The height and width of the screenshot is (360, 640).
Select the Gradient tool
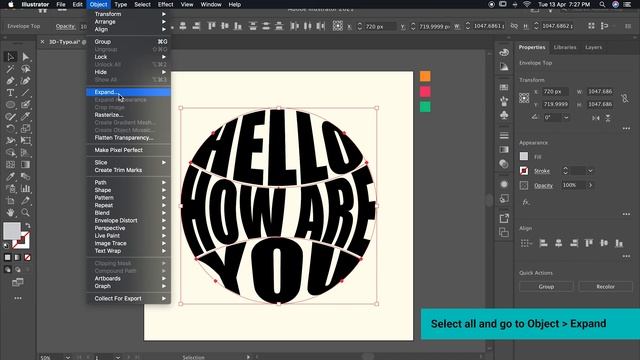click(25, 164)
